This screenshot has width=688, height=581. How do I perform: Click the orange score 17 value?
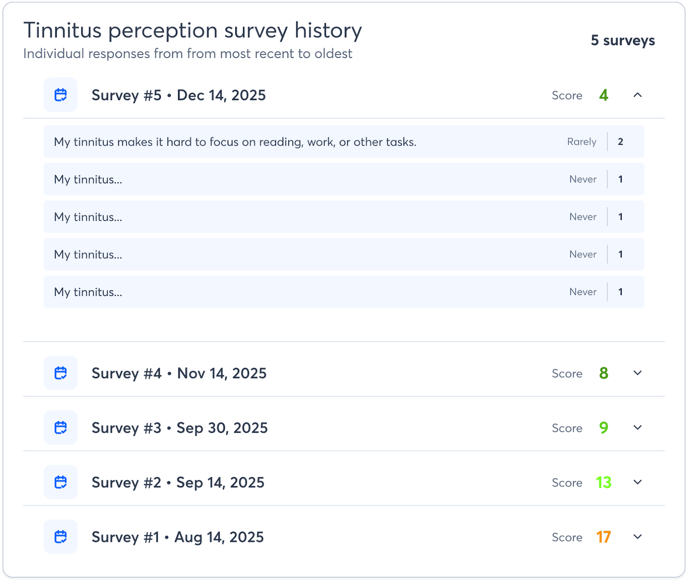tap(603, 537)
